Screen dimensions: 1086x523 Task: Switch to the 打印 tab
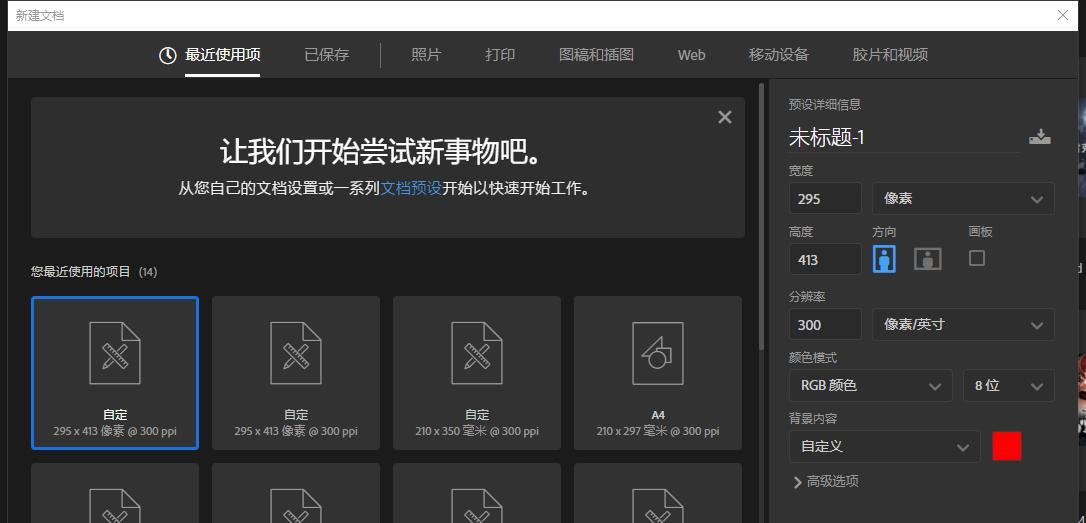pyautogui.click(x=500, y=55)
